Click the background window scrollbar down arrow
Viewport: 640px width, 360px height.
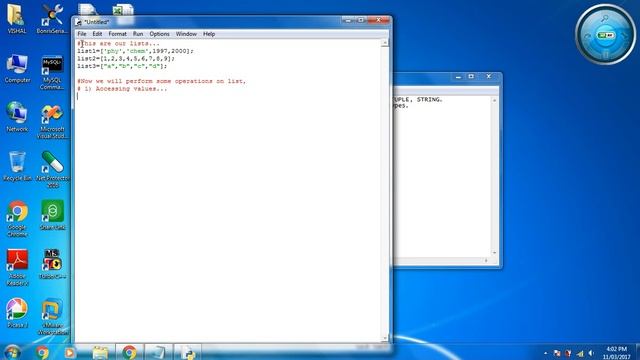click(x=495, y=253)
